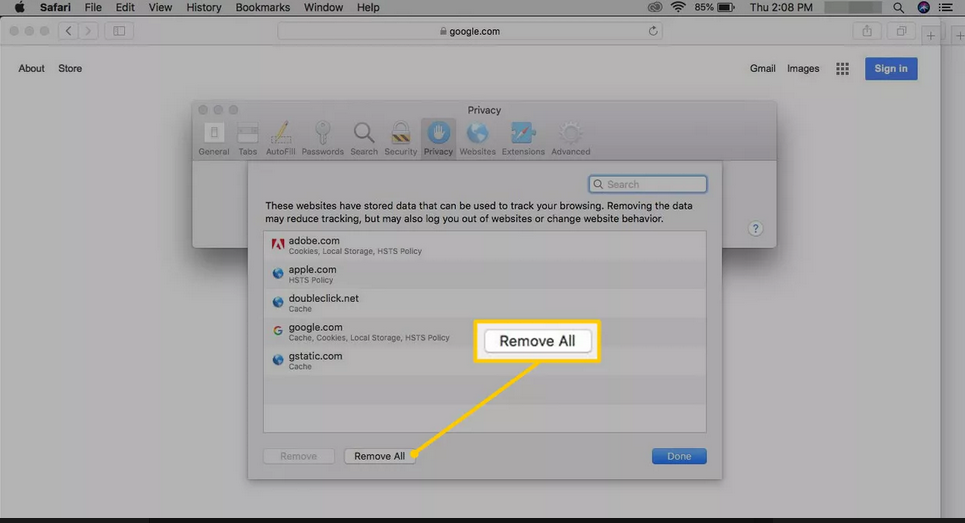Screen dimensions: 965x523
Task: Open the File menu
Action: point(93,7)
